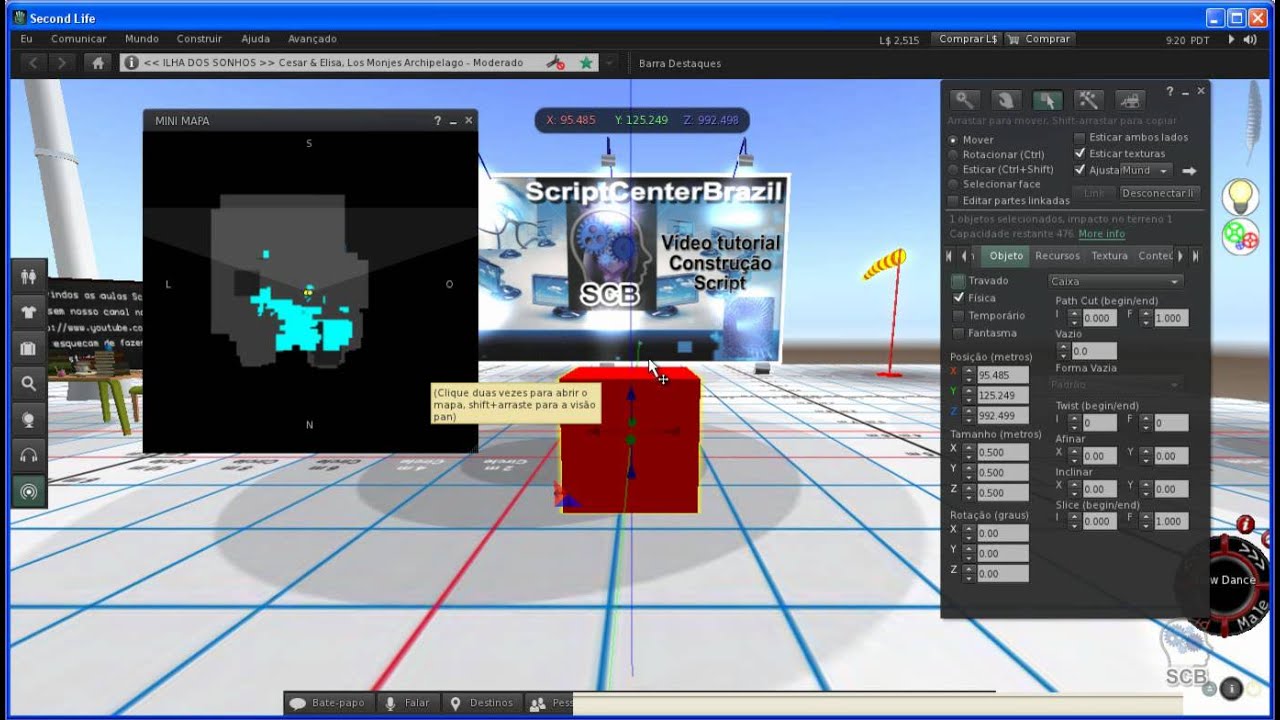The width and height of the screenshot is (1280, 720).
Task: Click the green star favorite icon
Action: [586, 63]
